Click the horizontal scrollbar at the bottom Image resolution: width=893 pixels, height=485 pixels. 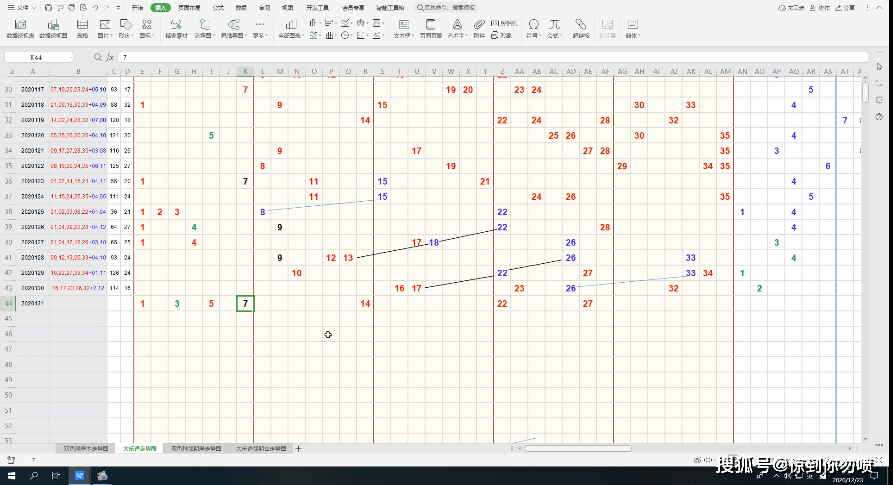(x=600, y=449)
